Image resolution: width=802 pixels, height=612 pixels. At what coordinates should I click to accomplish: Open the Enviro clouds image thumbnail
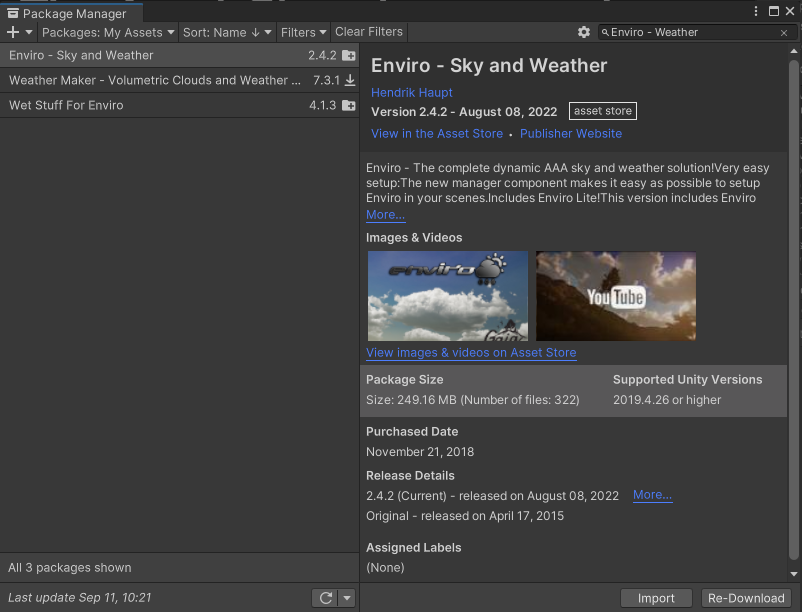pyautogui.click(x=448, y=296)
